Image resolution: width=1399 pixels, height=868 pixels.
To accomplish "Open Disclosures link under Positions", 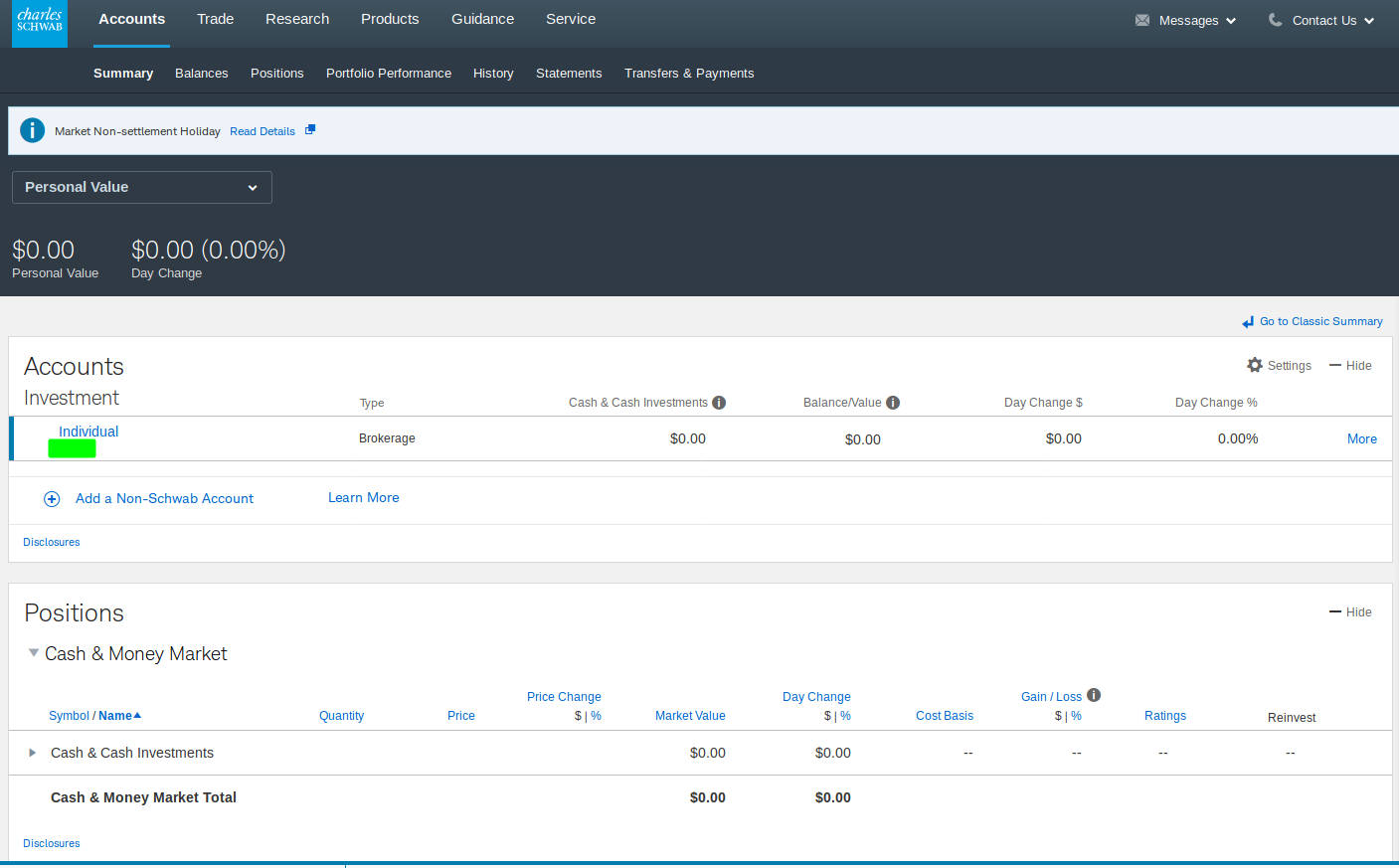I will point(52,843).
